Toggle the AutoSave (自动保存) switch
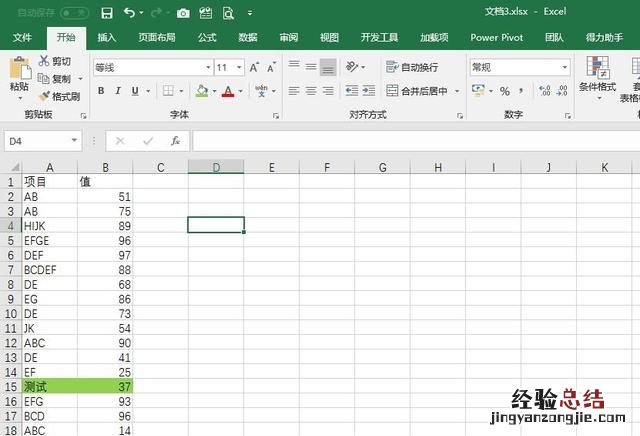The height and width of the screenshot is (436, 640). pyautogui.click(x=74, y=13)
